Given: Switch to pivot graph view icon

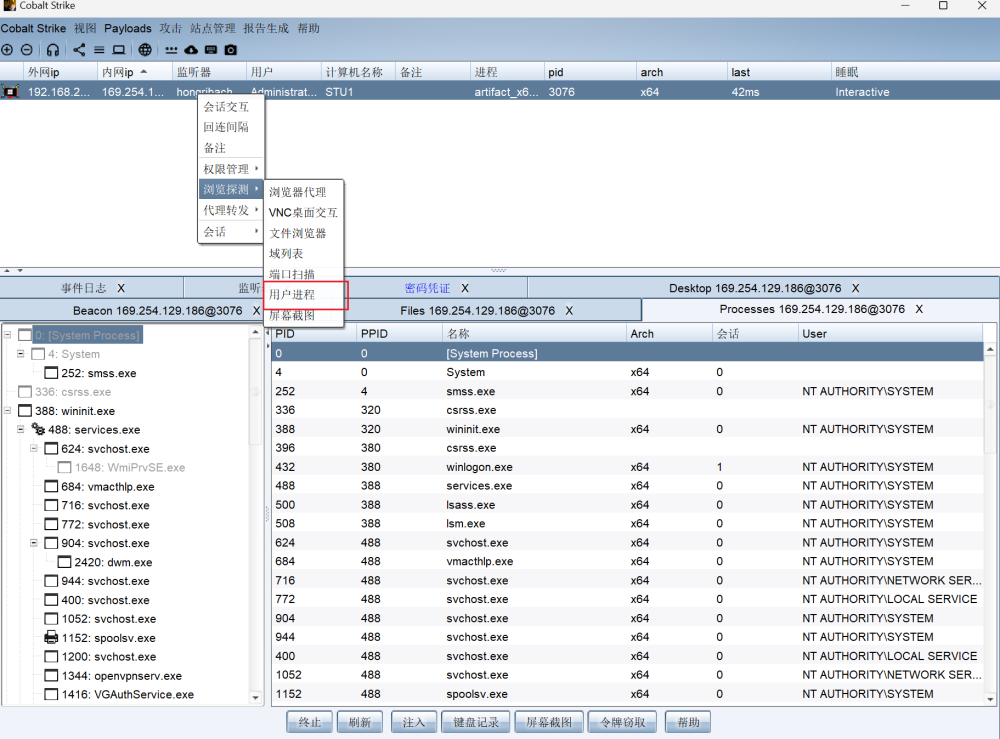Looking at the screenshot, I should (x=80, y=50).
